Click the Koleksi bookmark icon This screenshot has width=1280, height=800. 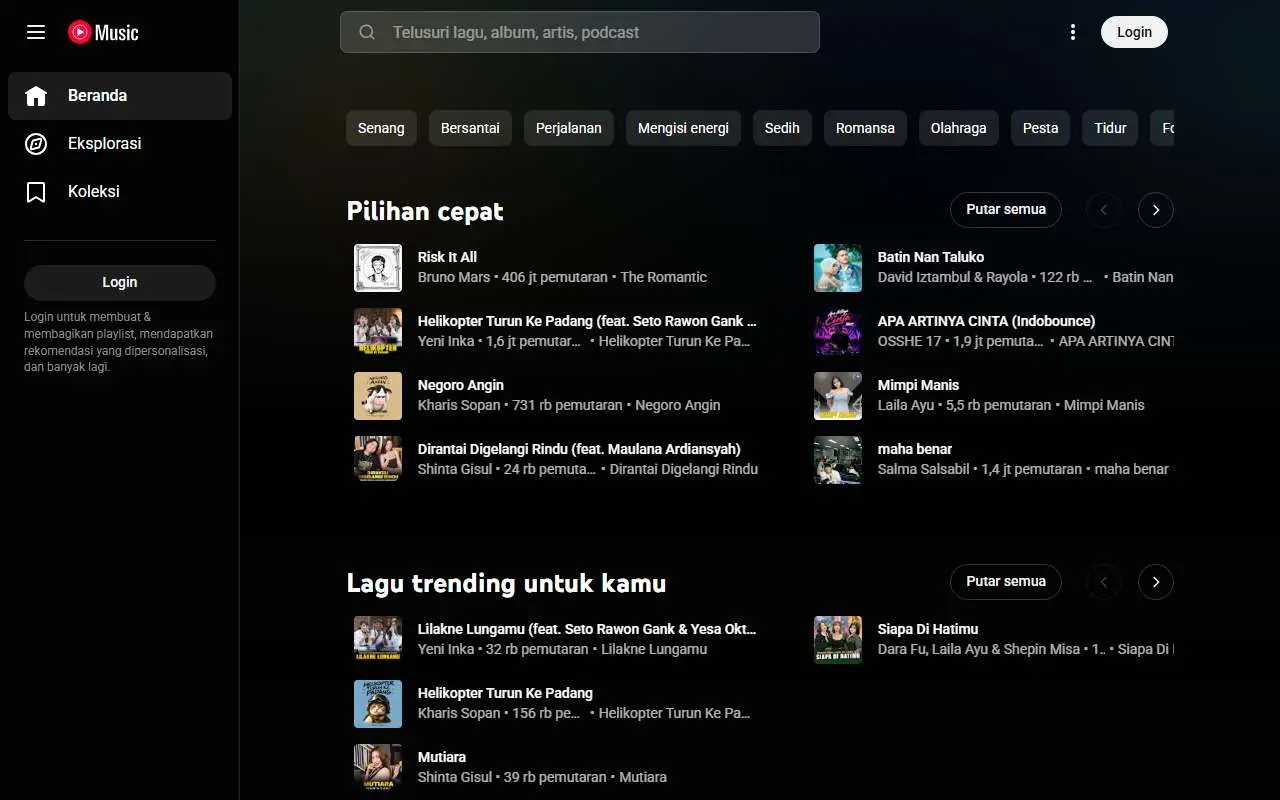tap(36, 192)
